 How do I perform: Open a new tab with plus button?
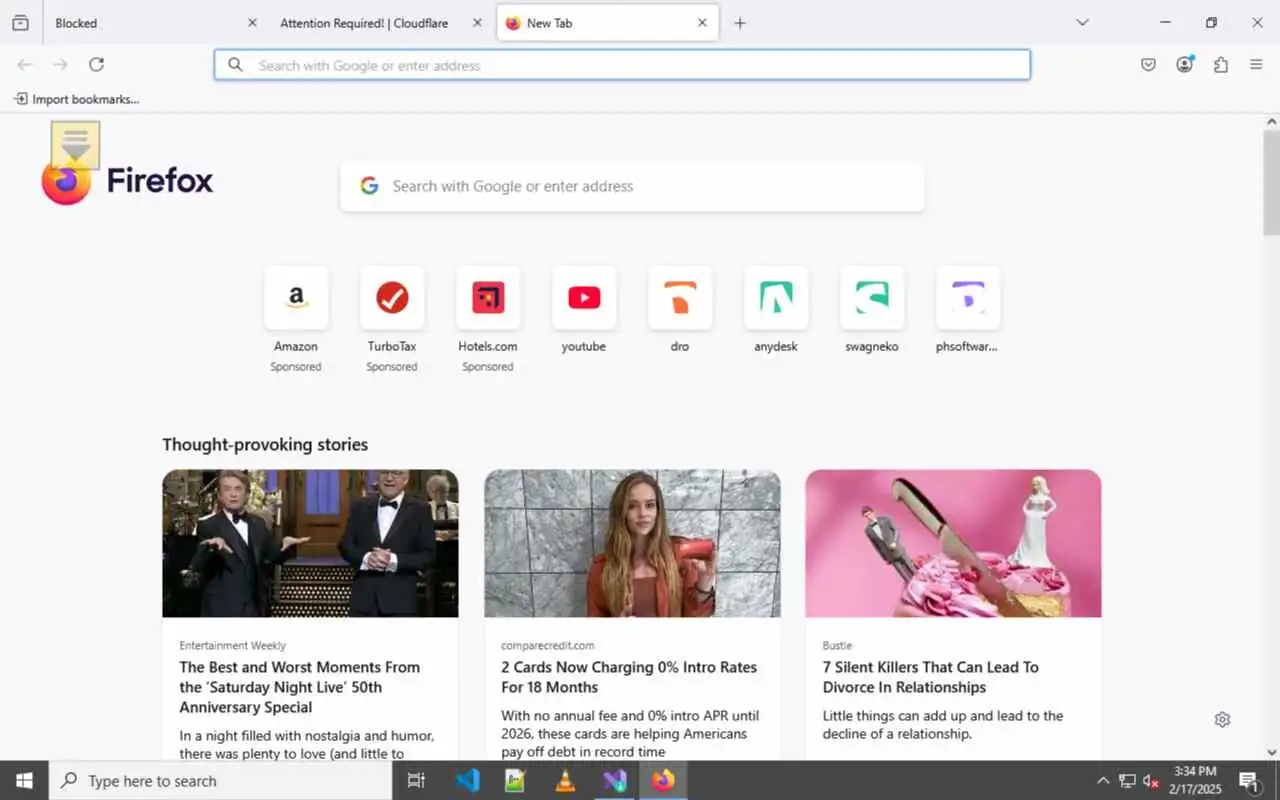point(740,23)
